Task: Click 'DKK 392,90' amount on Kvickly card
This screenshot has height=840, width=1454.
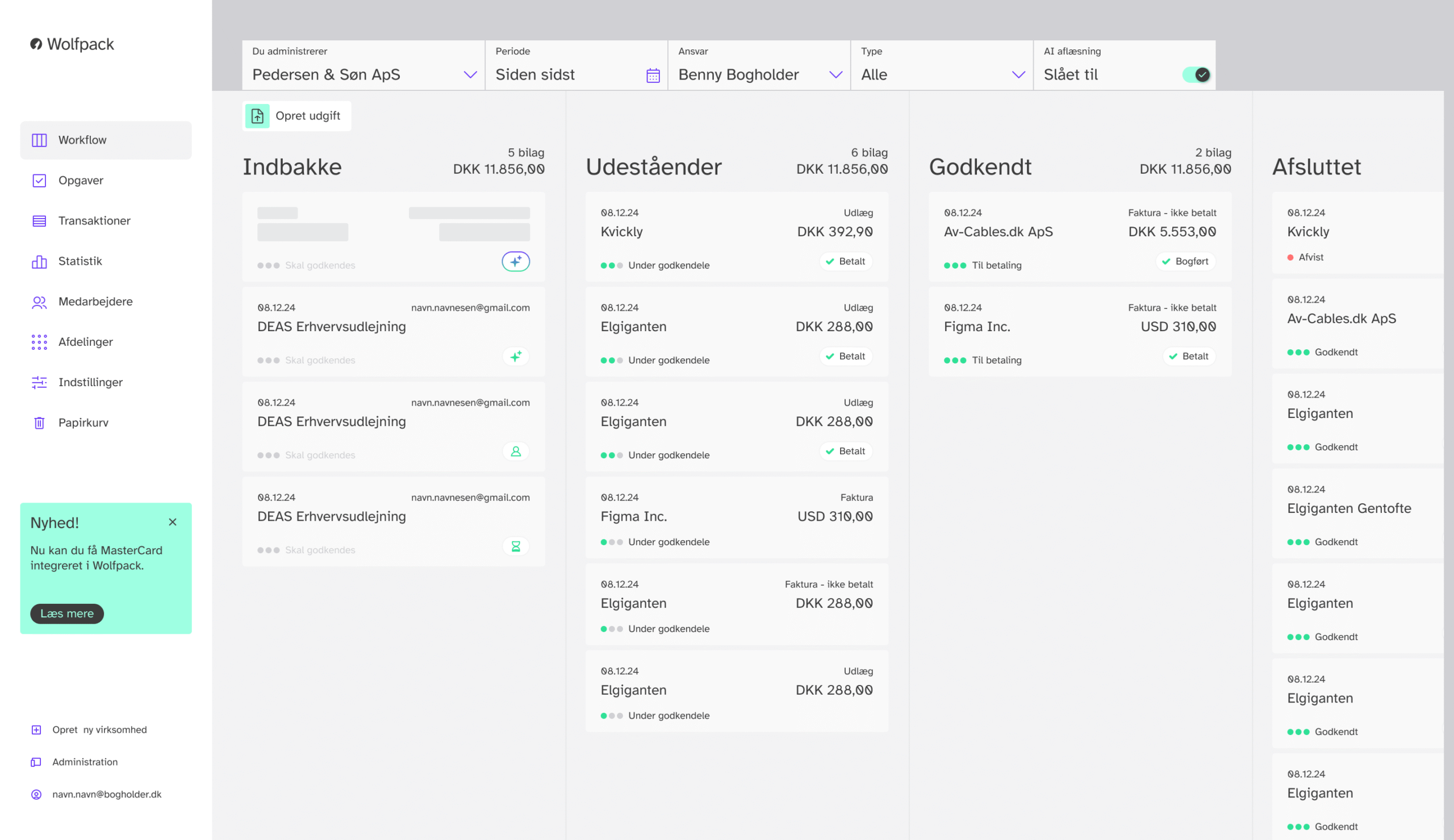Action: pos(834,232)
